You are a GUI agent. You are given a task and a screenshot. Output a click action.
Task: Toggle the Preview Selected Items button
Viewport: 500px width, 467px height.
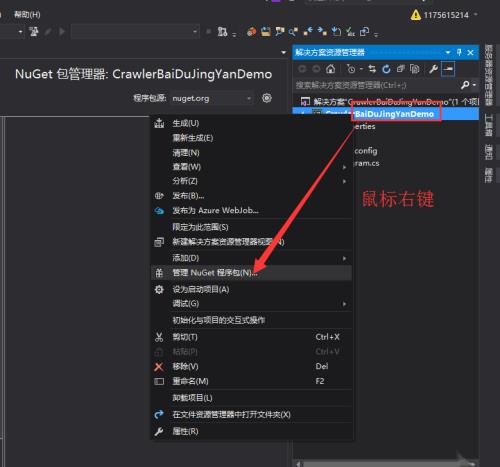[448, 69]
